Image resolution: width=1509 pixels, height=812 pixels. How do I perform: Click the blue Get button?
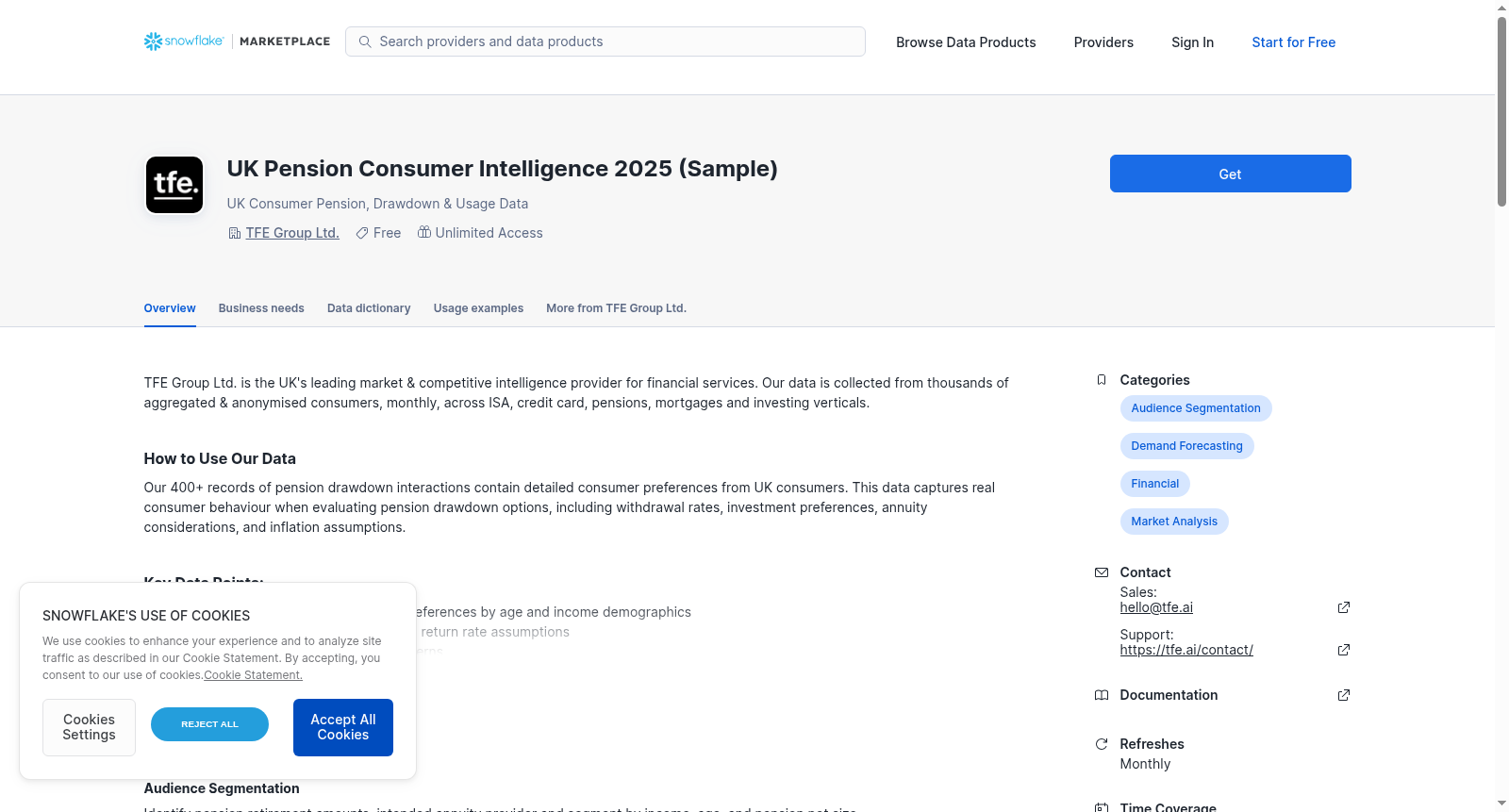click(1230, 174)
